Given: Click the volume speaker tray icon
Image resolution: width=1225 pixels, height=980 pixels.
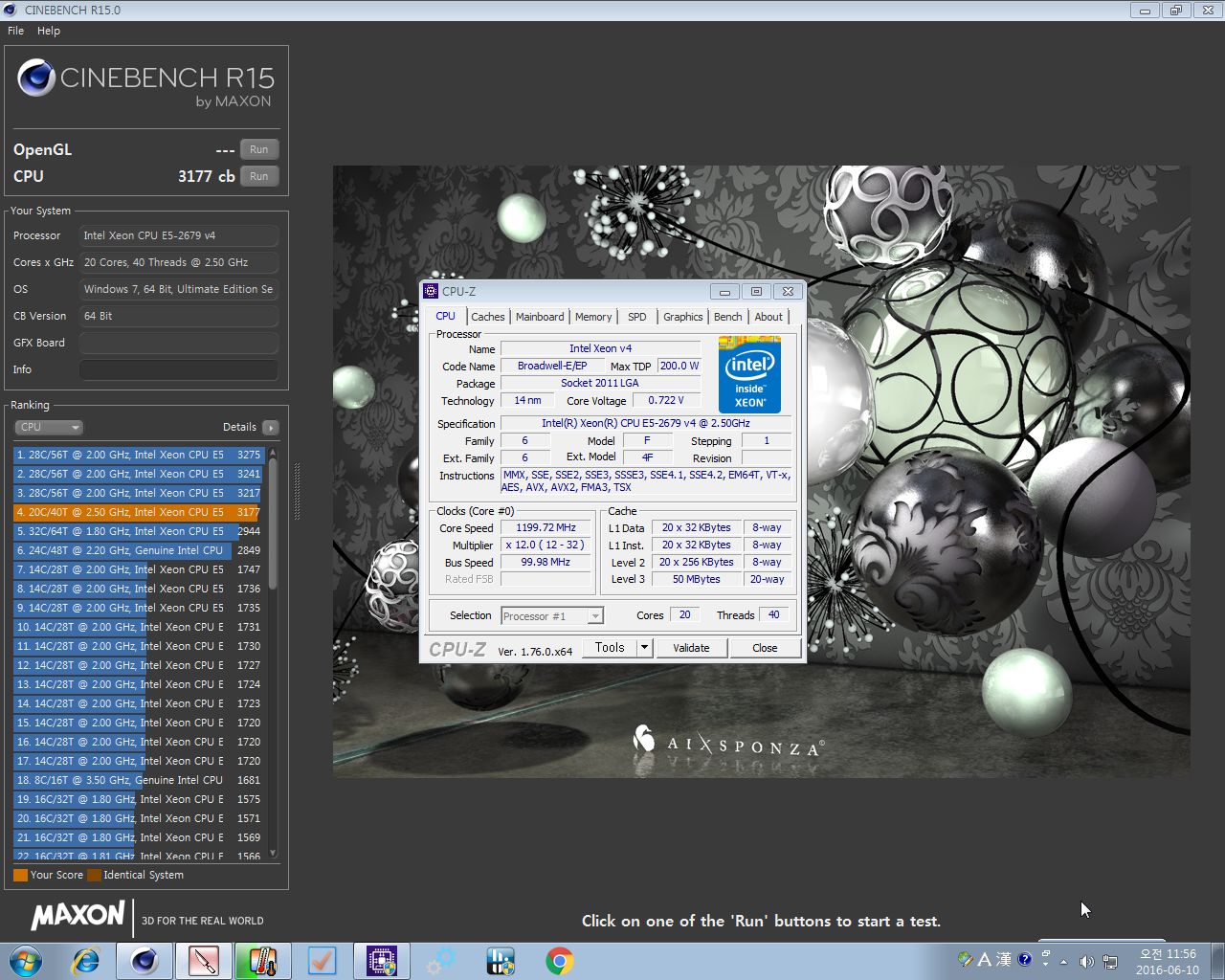Looking at the screenshot, I should tap(1086, 961).
